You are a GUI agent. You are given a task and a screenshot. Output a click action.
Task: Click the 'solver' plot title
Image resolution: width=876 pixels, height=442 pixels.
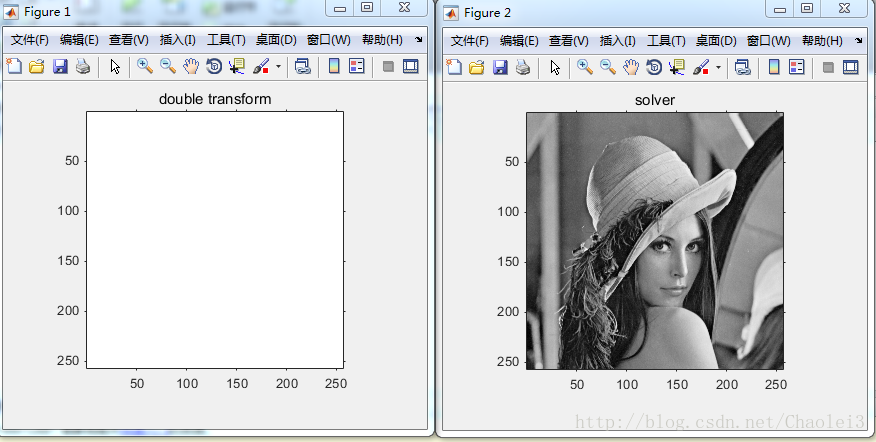pyautogui.click(x=655, y=100)
